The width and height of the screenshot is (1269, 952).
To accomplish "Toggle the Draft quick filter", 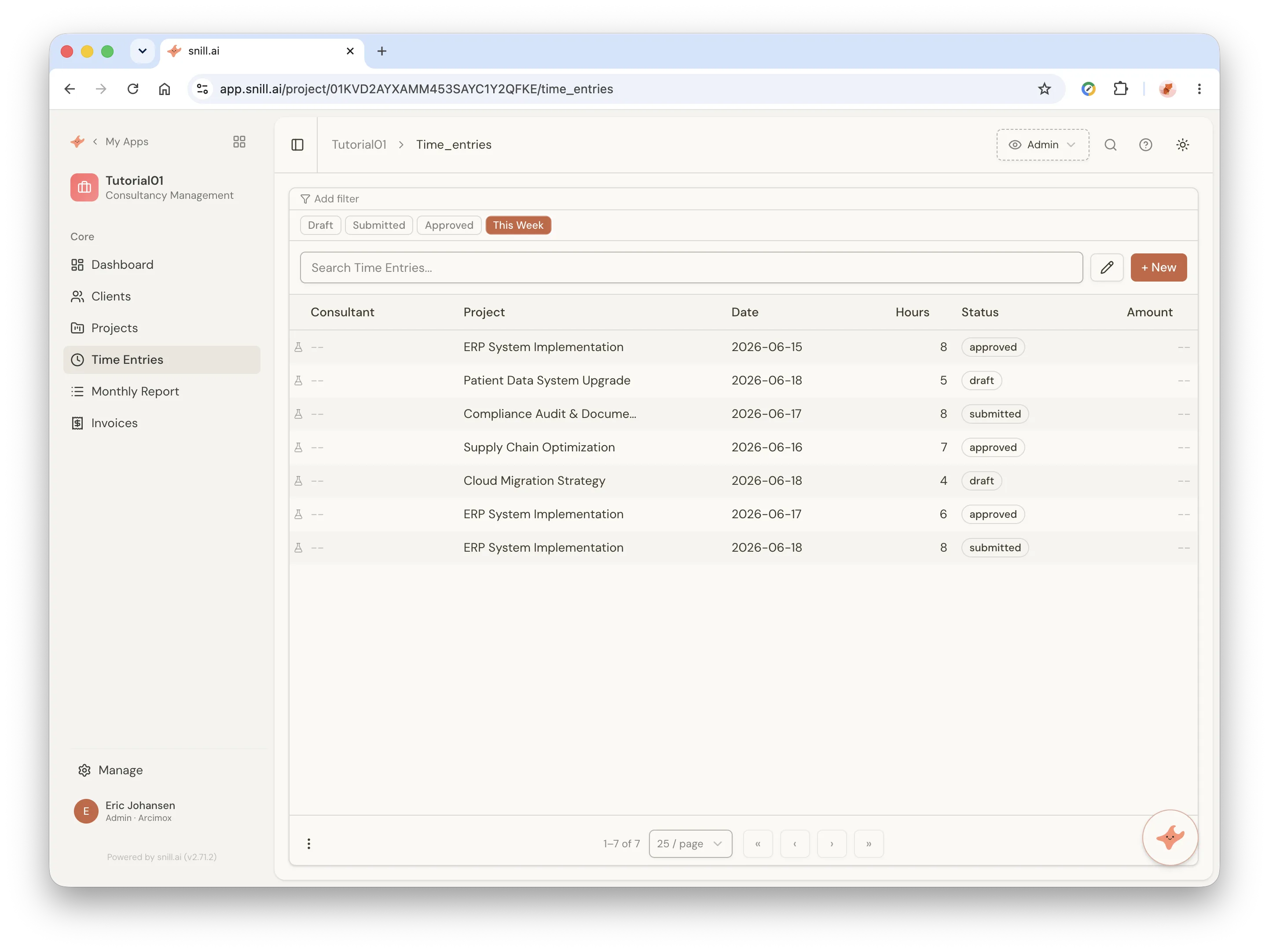I will (320, 225).
